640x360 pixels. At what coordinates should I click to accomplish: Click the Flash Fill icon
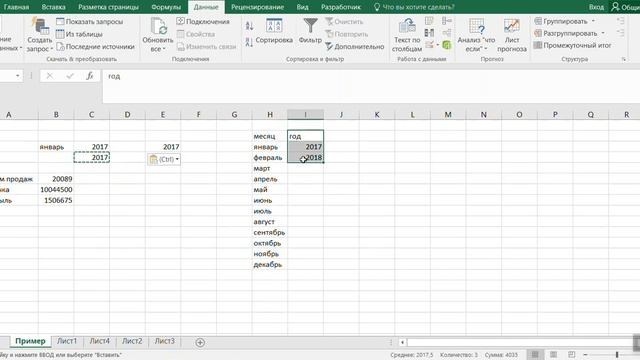click(429, 21)
